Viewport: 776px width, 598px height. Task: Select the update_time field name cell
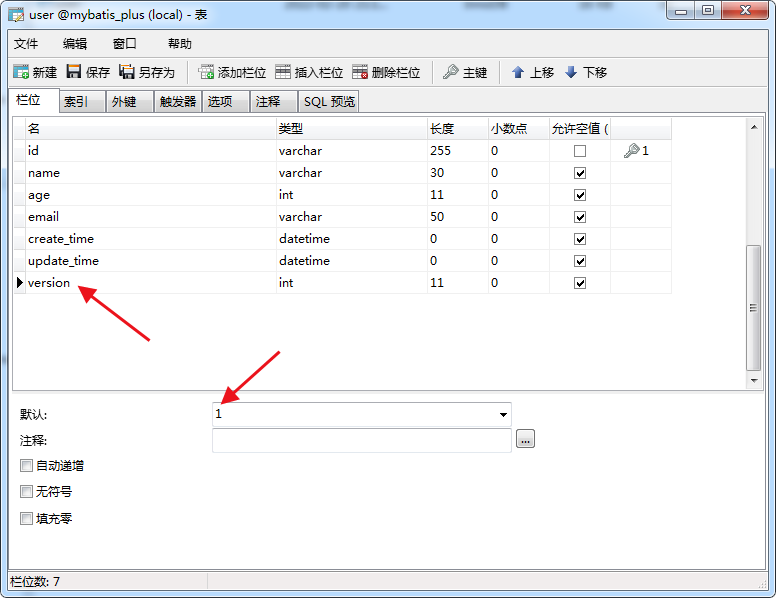click(150, 261)
